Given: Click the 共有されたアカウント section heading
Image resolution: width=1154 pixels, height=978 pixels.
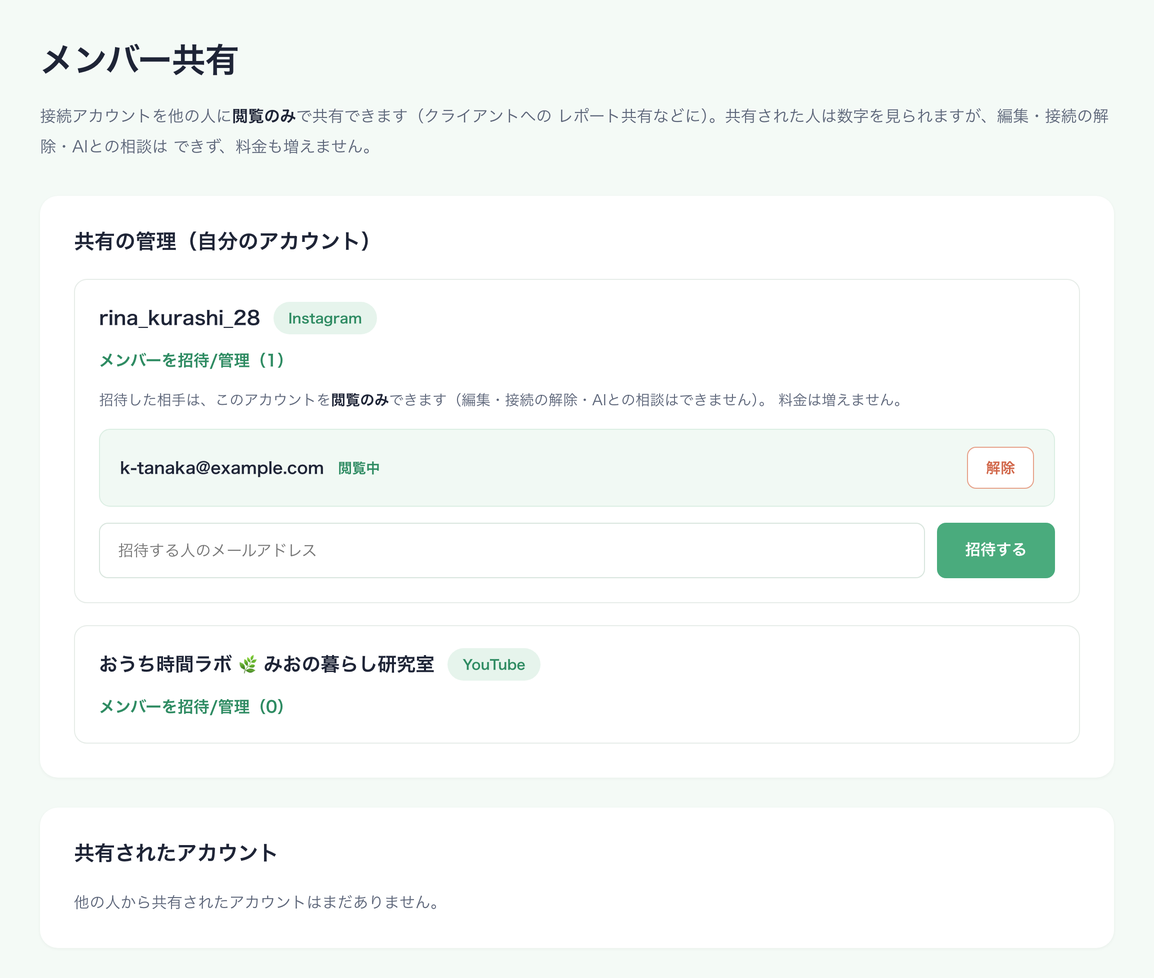Looking at the screenshot, I should tap(175, 852).
